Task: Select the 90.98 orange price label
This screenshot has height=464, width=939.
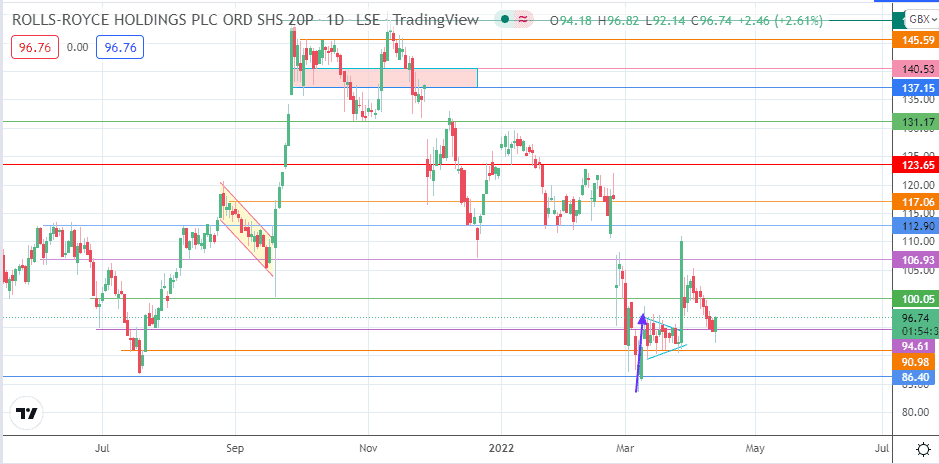Action: tap(913, 362)
